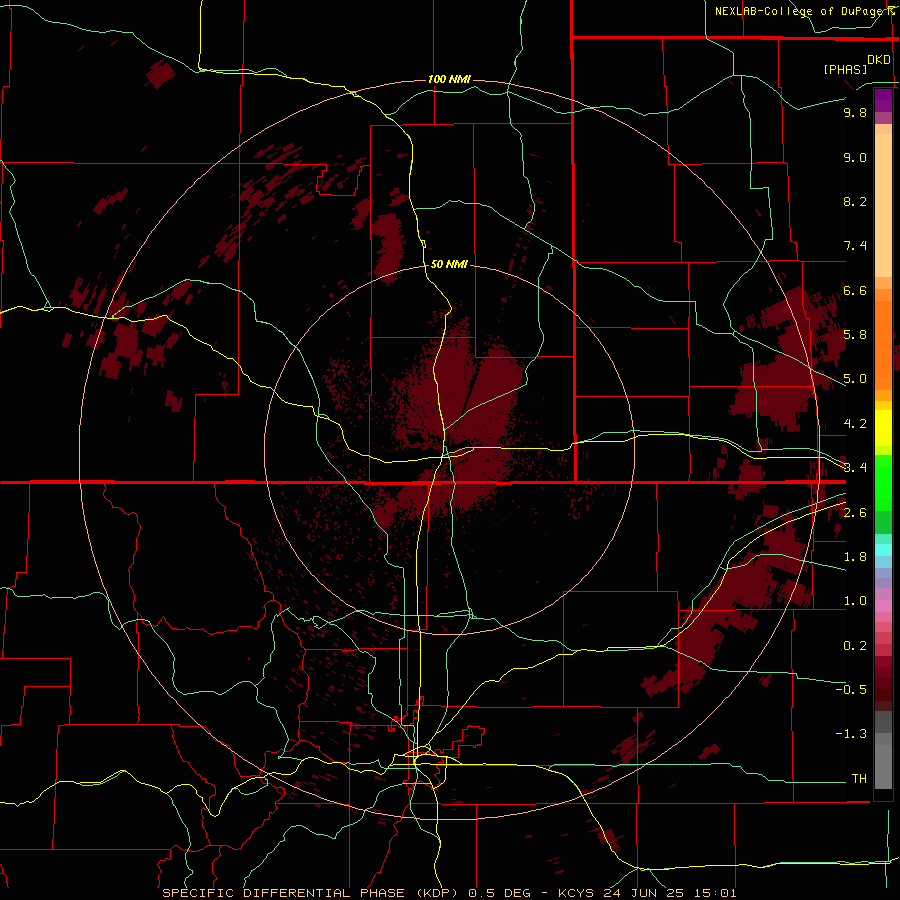The width and height of the screenshot is (900, 900).
Task: Click the 2.6 value on the color scale
Action: [855, 513]
